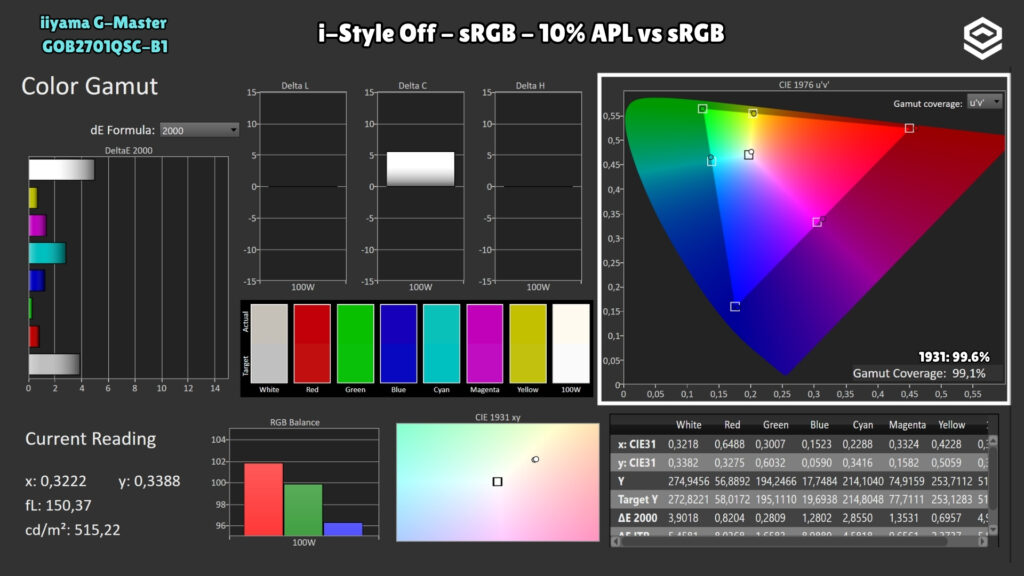Select the Red color swatch

click(312, 344)
